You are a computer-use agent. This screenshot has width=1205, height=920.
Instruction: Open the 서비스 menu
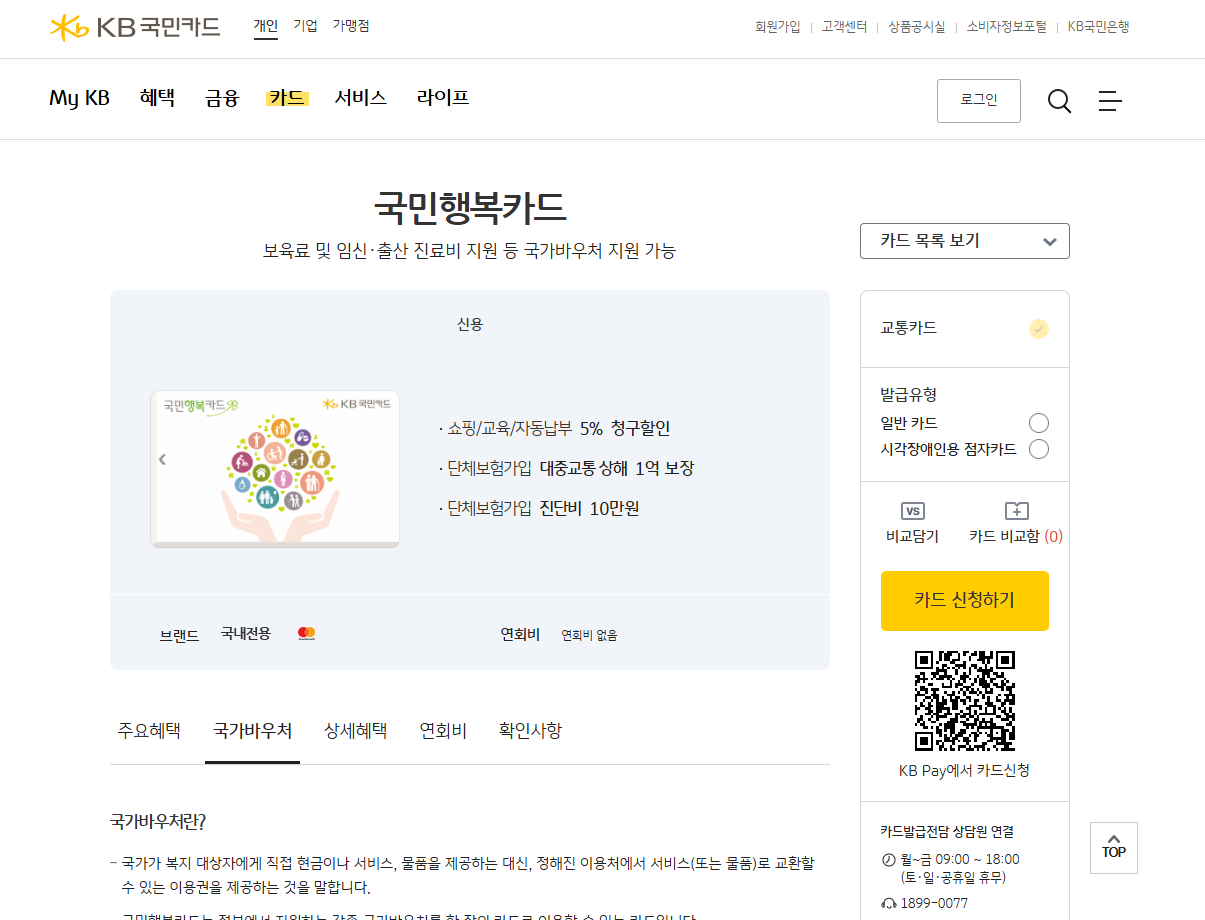[x=361, y=98]
